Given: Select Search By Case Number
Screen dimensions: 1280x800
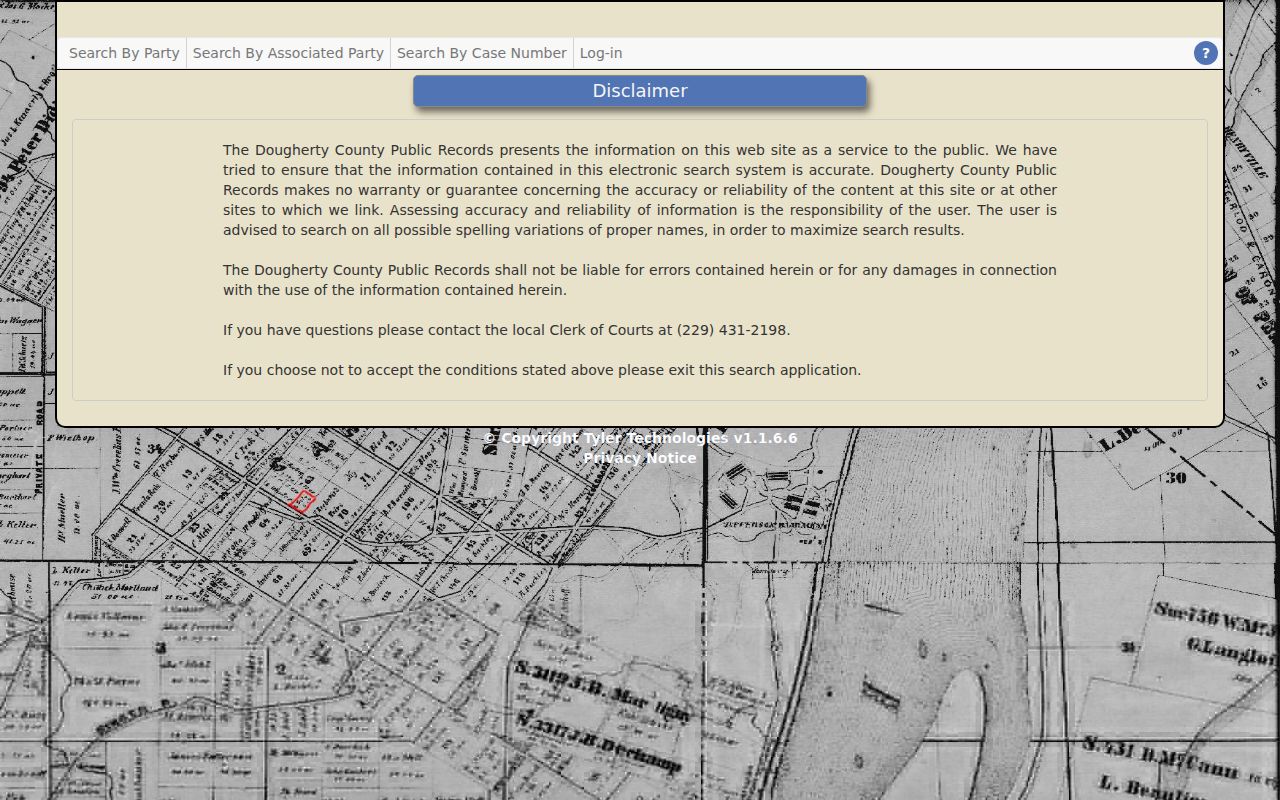Looking at the screenshot, I should pyautogui.click(x=482, y=53).
